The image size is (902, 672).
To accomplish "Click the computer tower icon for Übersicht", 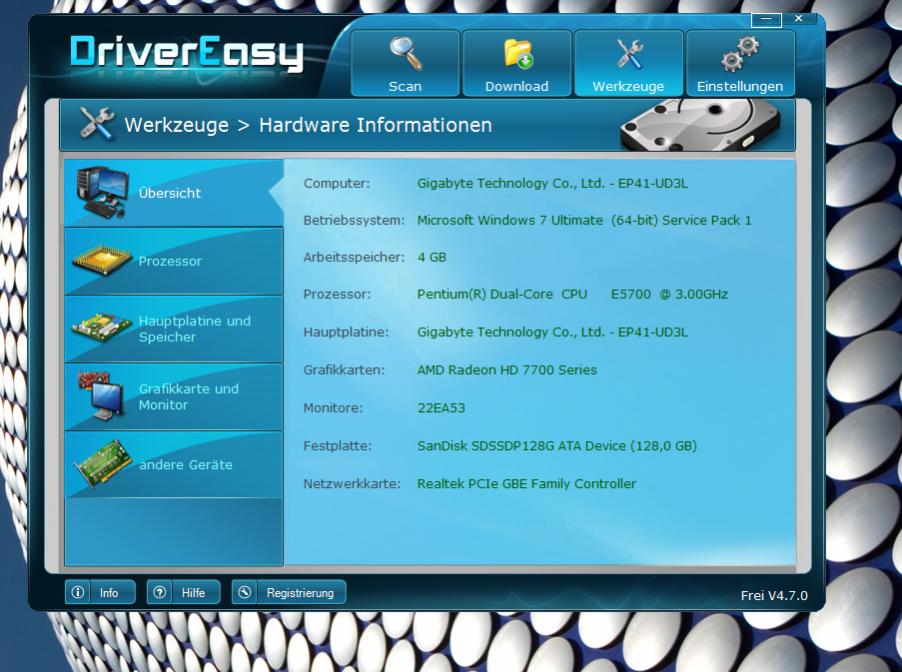I will coord(102,192).
